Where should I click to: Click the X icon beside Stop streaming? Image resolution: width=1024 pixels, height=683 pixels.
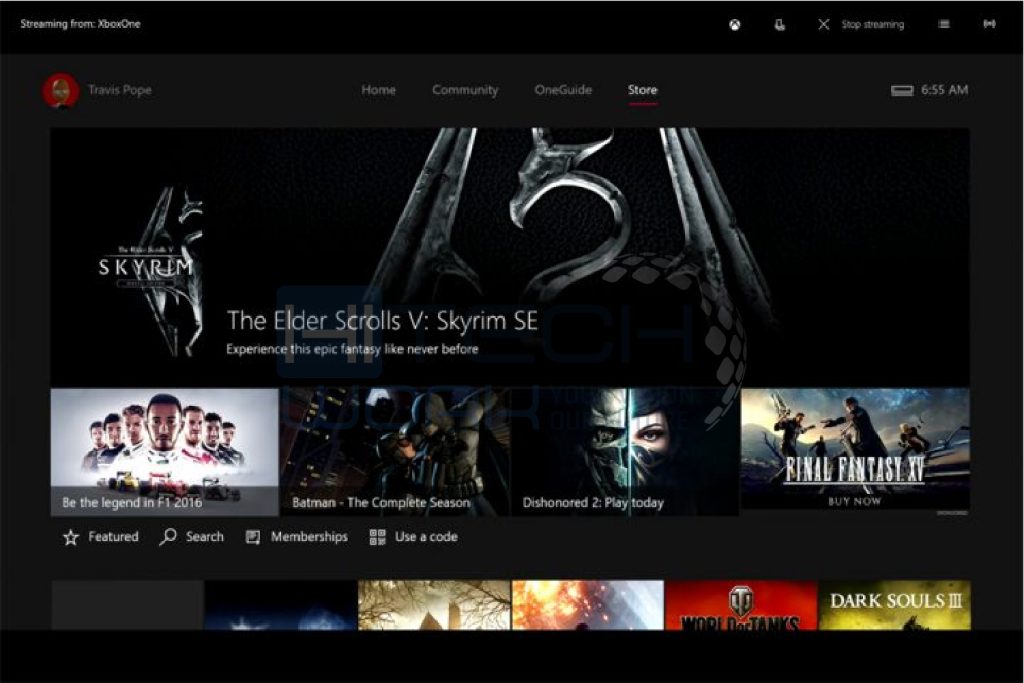tap(824, 24)
